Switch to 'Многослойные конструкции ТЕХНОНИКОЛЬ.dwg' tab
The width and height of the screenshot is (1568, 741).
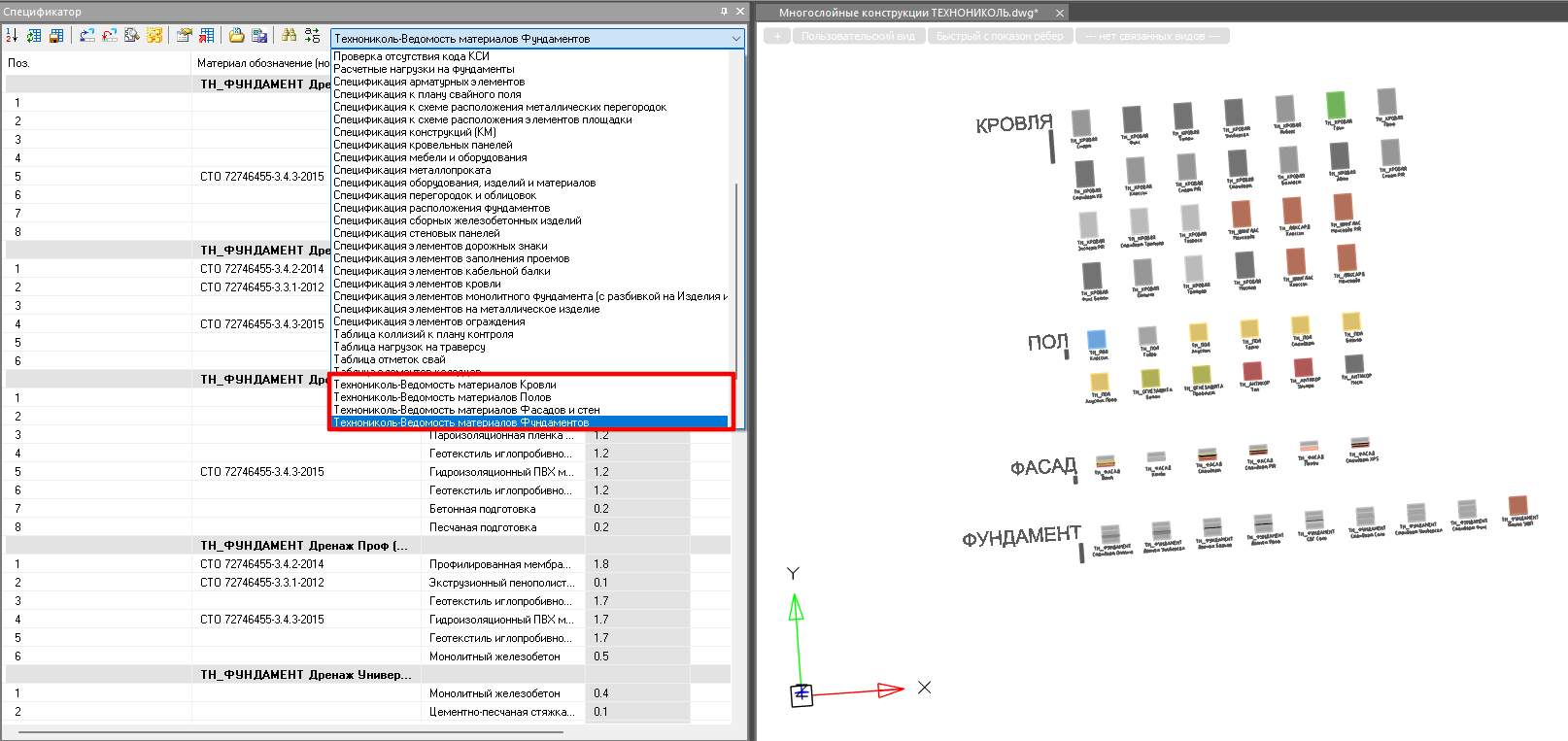[907, 13]
